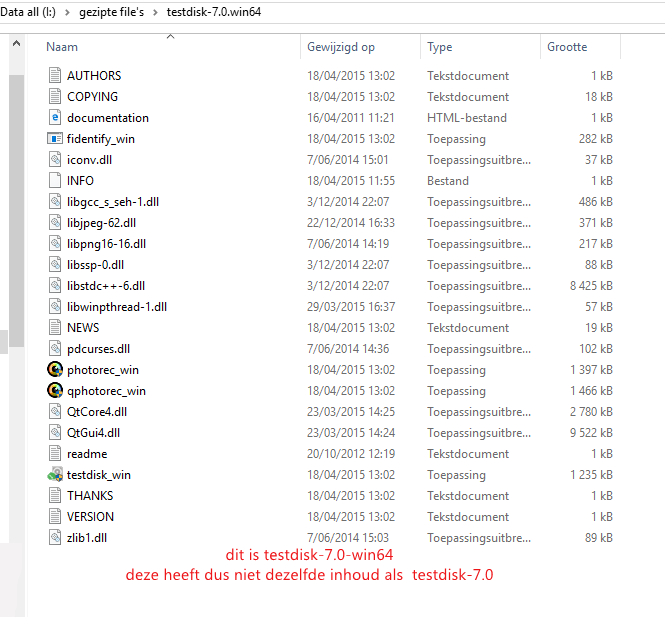Select the file name 'fidentify_win'
Image resolution: width=665 pixels, height=617 pixels.
tap(101, 139)
